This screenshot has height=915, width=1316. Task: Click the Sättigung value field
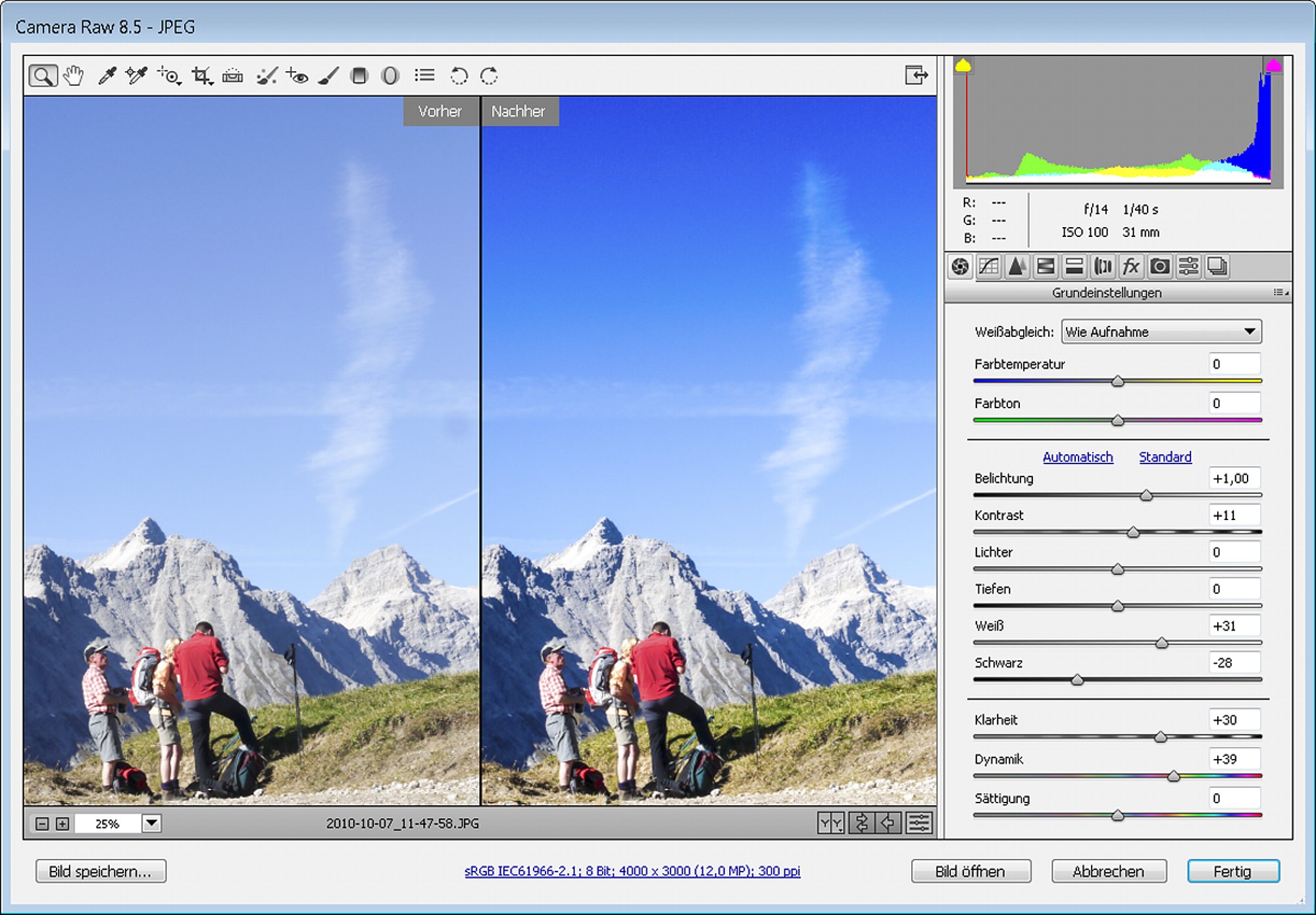(1234, 798)
